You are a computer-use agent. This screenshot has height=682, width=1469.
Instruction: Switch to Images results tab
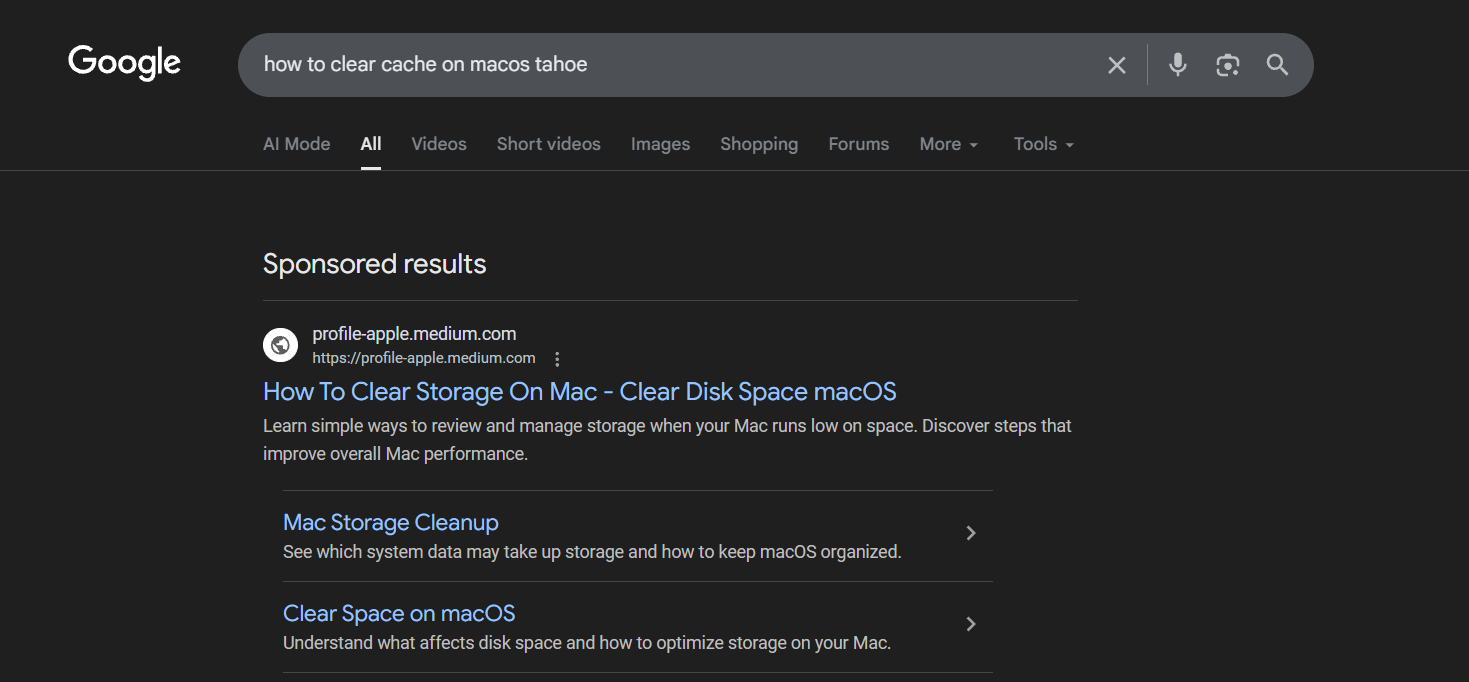click(660, 144)
